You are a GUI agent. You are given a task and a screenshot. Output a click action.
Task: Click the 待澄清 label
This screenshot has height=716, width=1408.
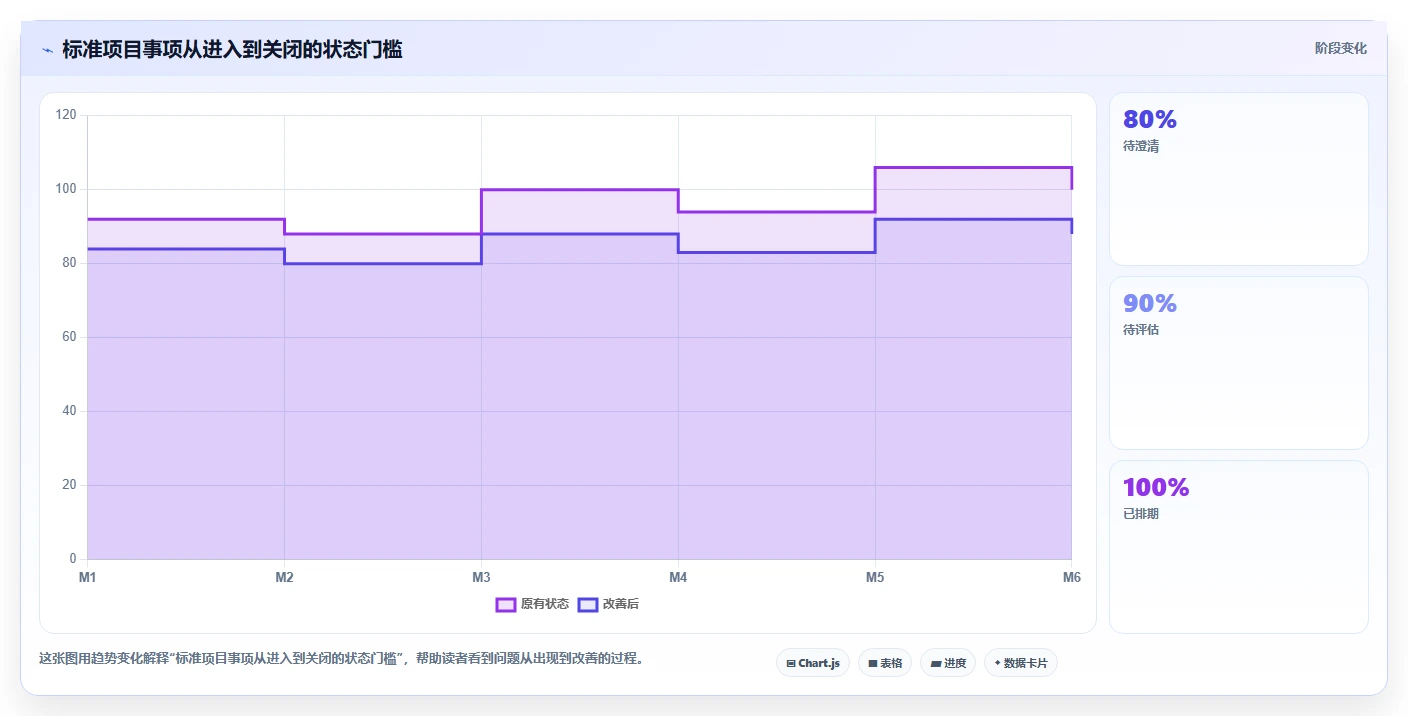point(1141,146)
